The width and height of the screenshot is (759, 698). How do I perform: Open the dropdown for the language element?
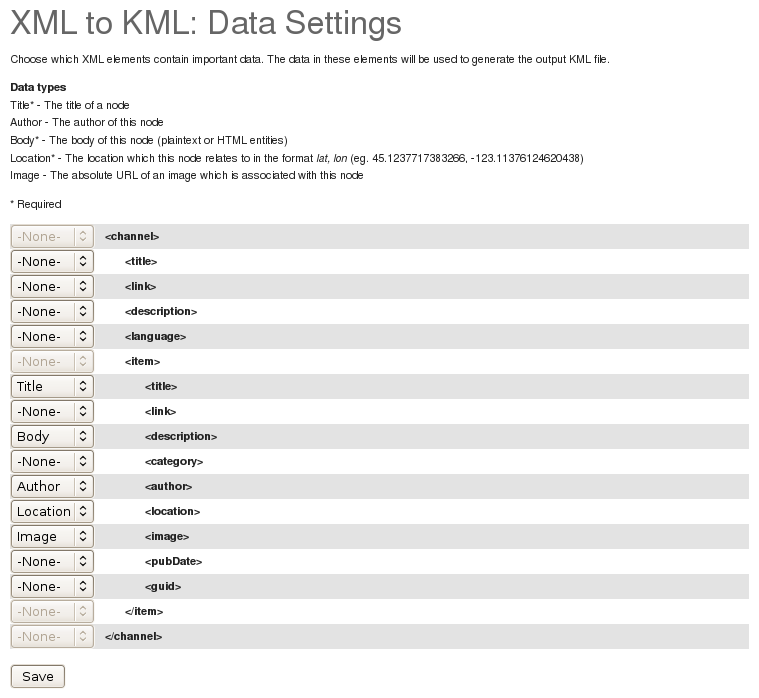(x=52, y=336)
